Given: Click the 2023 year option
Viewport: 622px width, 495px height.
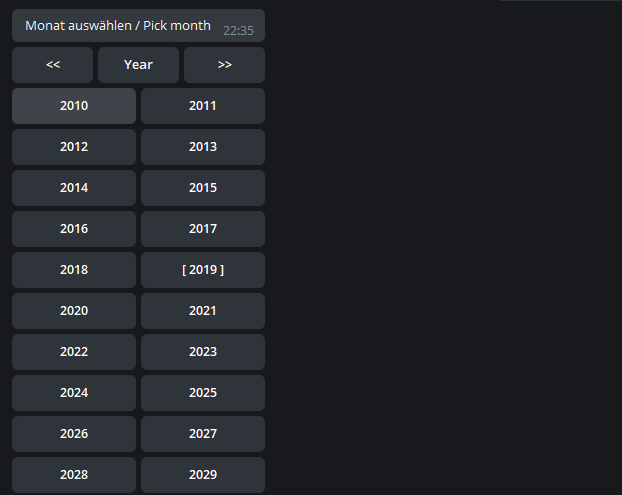Looking at the screenshot, I should pyautogui.click(x=203, y=352).
